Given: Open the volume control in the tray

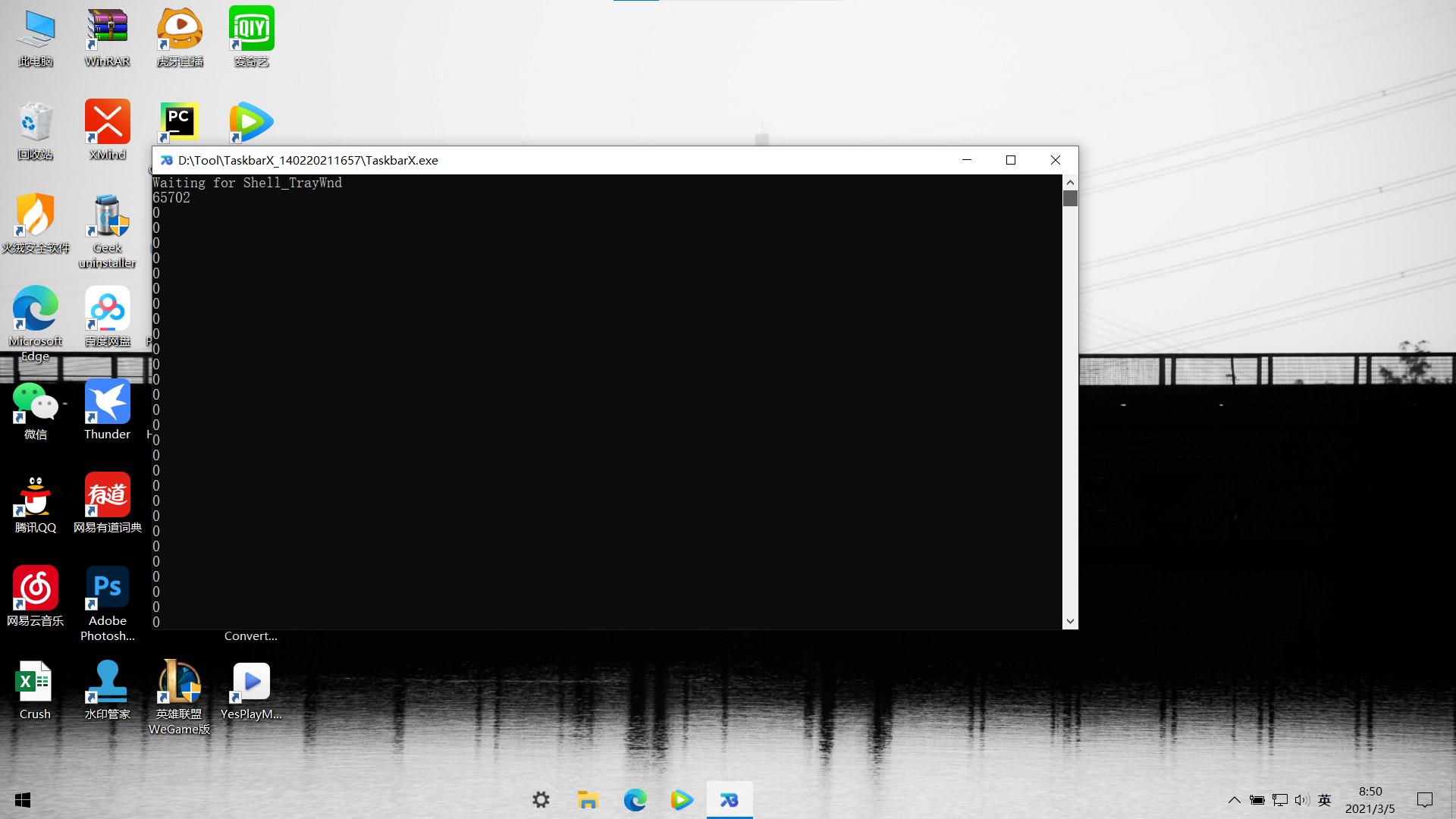Looking at the screenshot, I should pyautogui.click(x=1302, y=799).
